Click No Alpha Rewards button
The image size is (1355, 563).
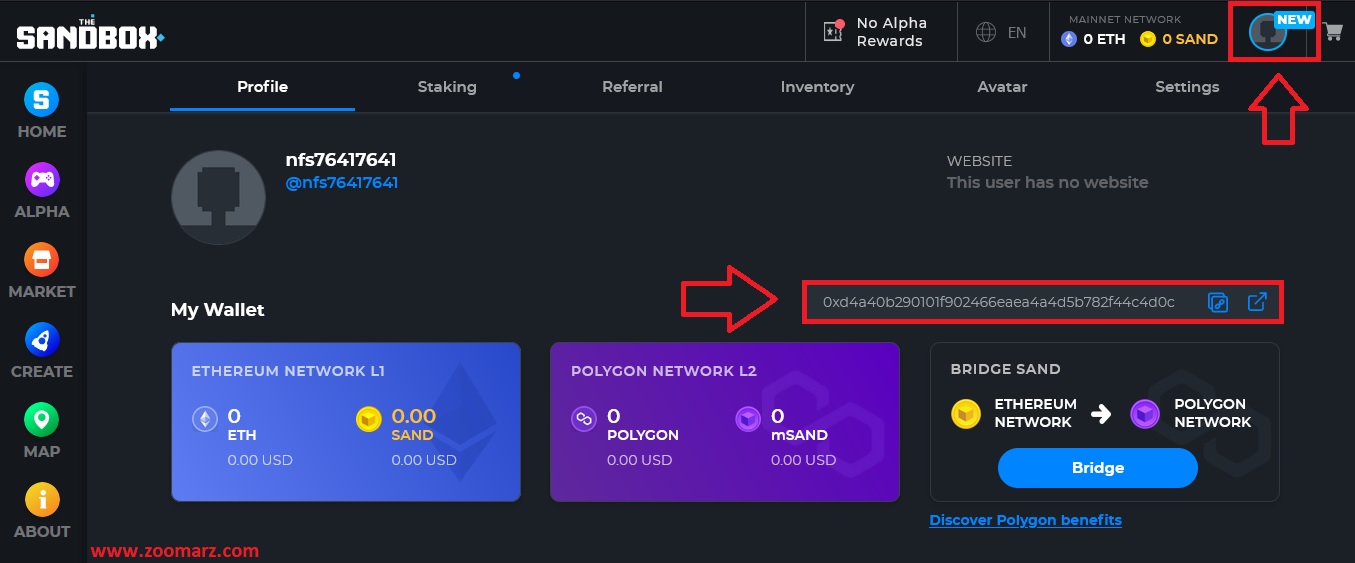pyautogui.click(x=881, y=32)
